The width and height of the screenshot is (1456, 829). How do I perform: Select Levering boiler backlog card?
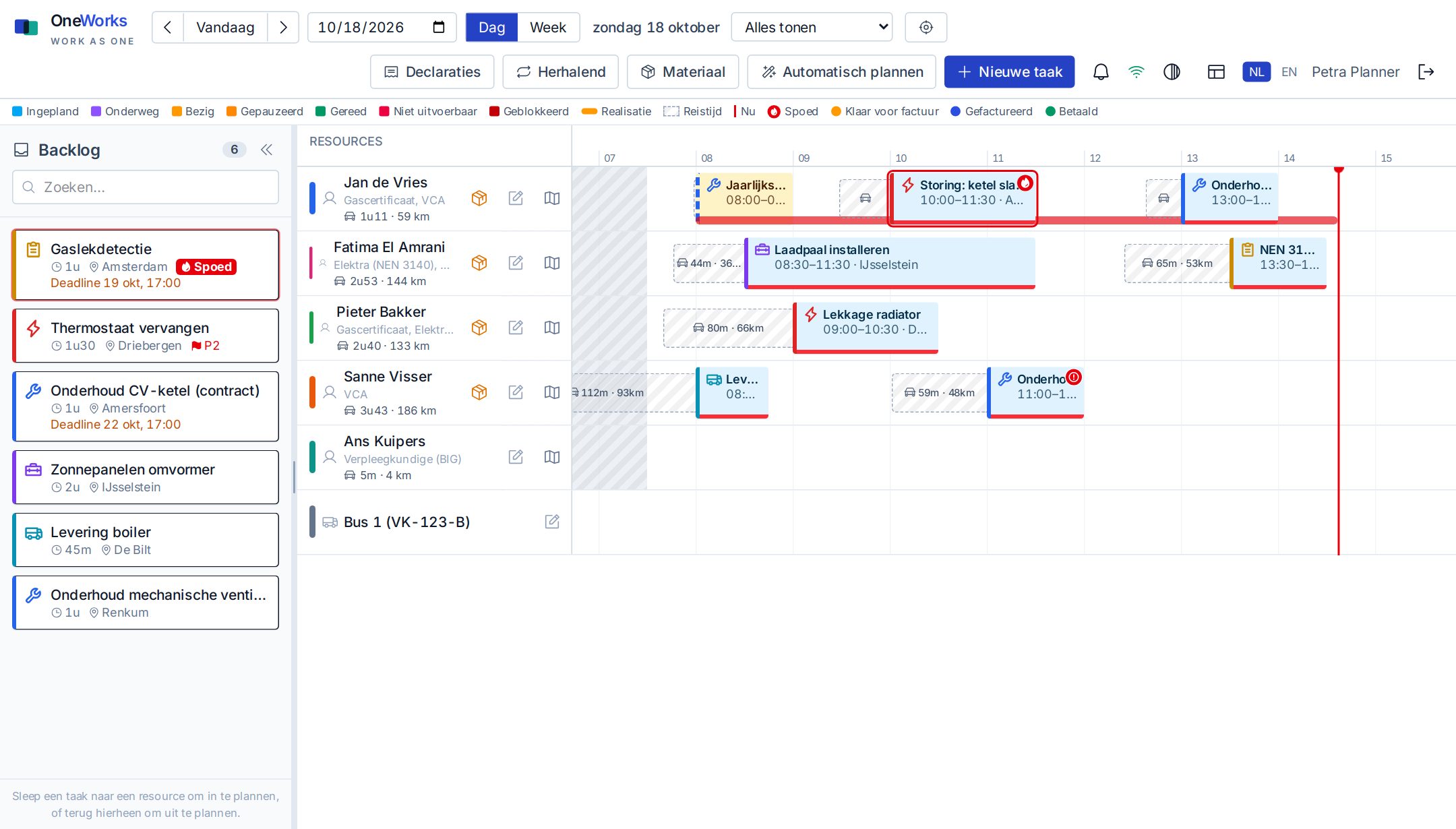[x=146, y=540]
